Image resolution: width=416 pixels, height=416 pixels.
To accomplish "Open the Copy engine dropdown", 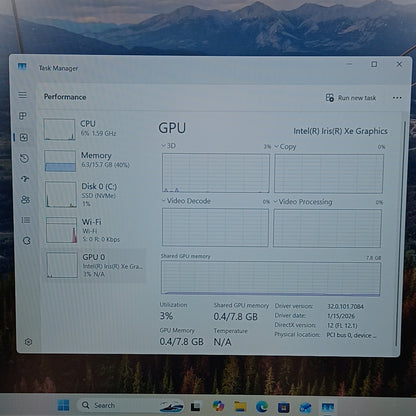I will pyautogui.click(x=285, y=147).
